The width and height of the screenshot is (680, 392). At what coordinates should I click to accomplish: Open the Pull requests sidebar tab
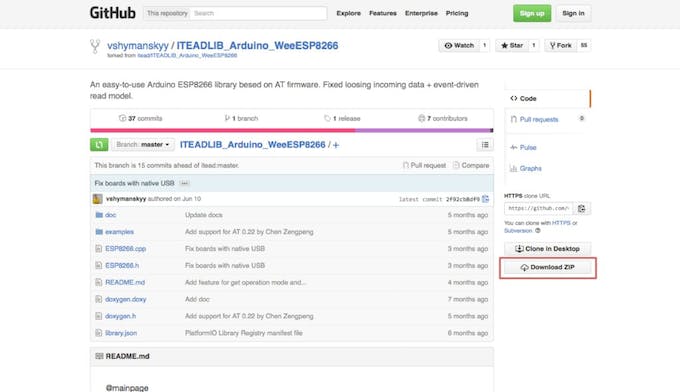tap(539, 119)
